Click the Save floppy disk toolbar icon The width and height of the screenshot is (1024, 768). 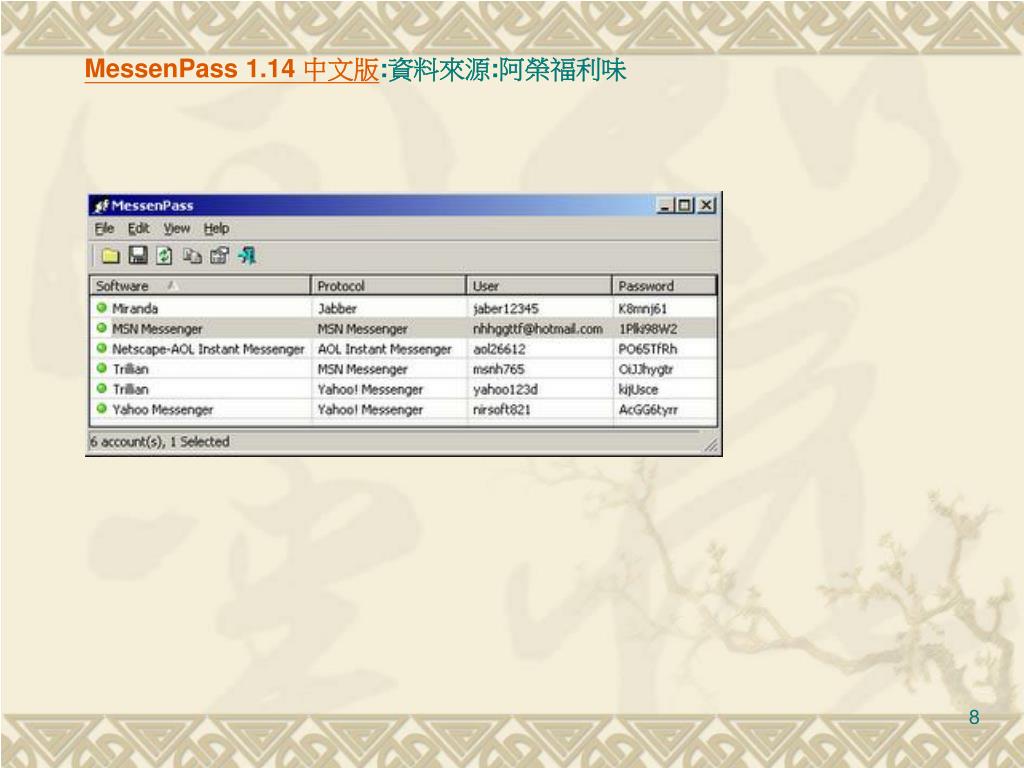click(138, 255)
